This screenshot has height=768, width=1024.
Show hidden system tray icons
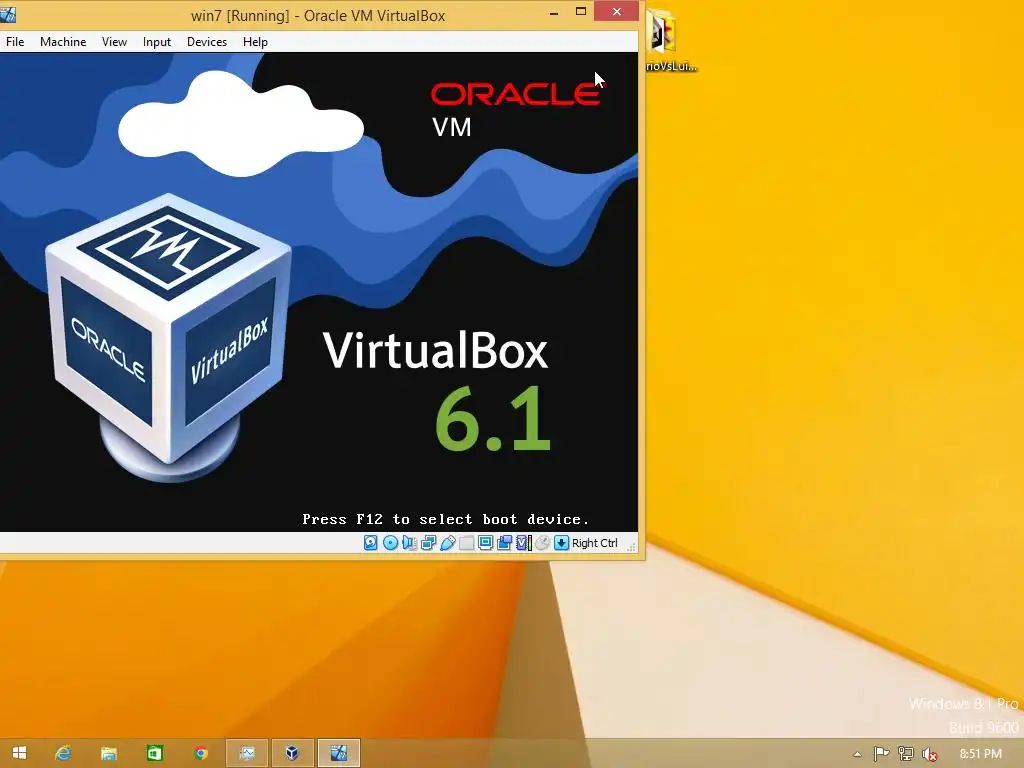click(x=857, y=754)
